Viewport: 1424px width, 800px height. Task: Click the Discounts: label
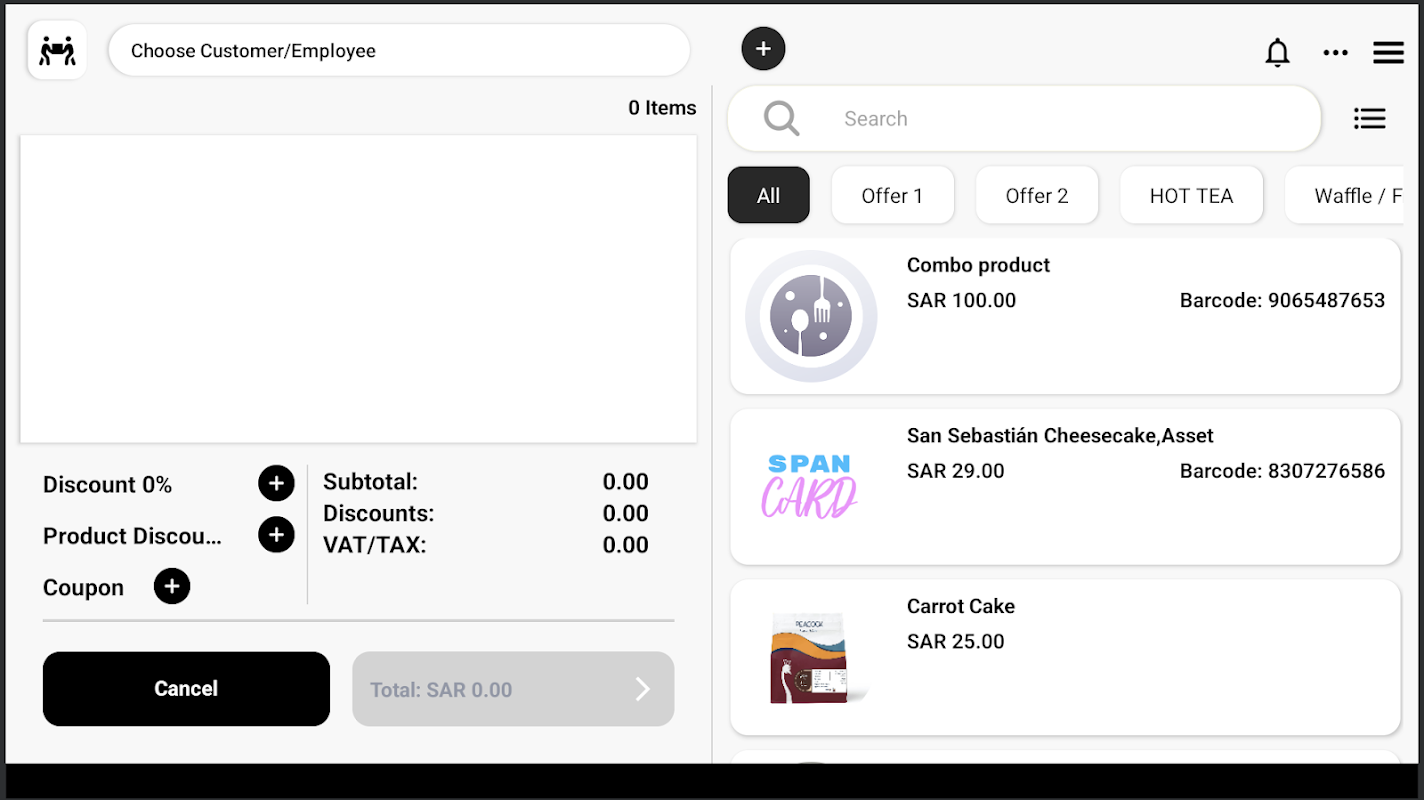tap(378, 513)
